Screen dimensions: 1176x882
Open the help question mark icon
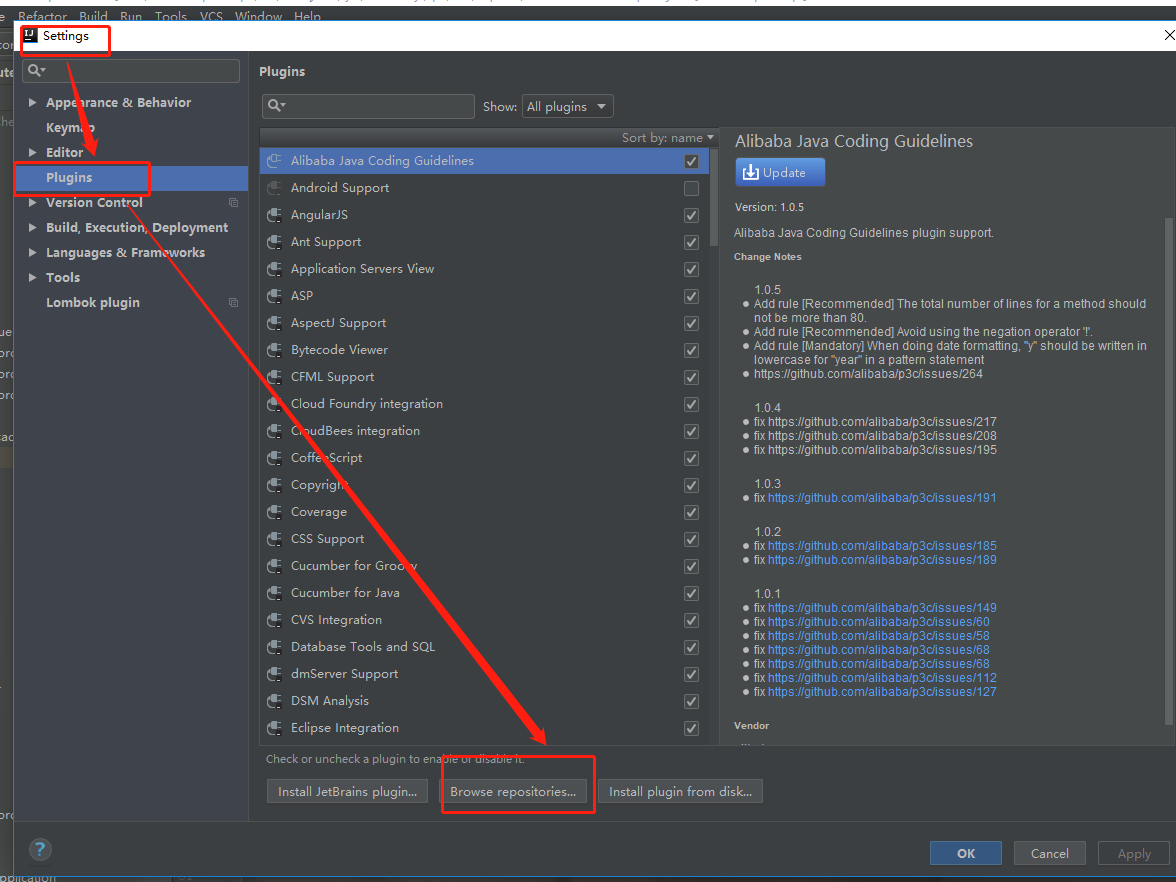[x=40, y=849]
